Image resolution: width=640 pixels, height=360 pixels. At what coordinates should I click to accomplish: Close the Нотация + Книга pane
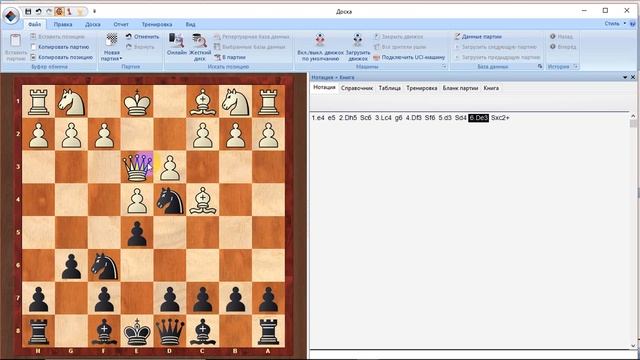pos(633,77)
